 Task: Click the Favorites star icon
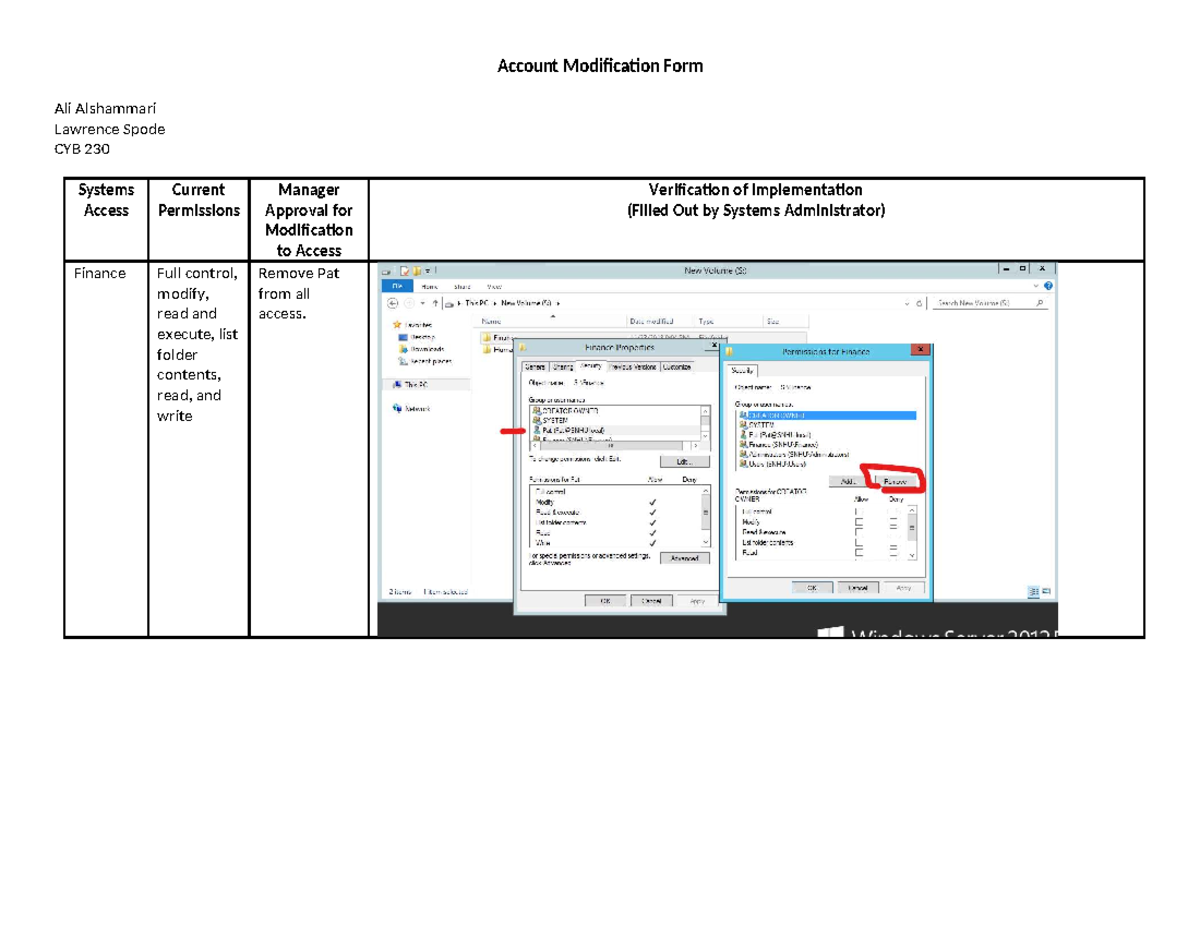tap(398, 325)
